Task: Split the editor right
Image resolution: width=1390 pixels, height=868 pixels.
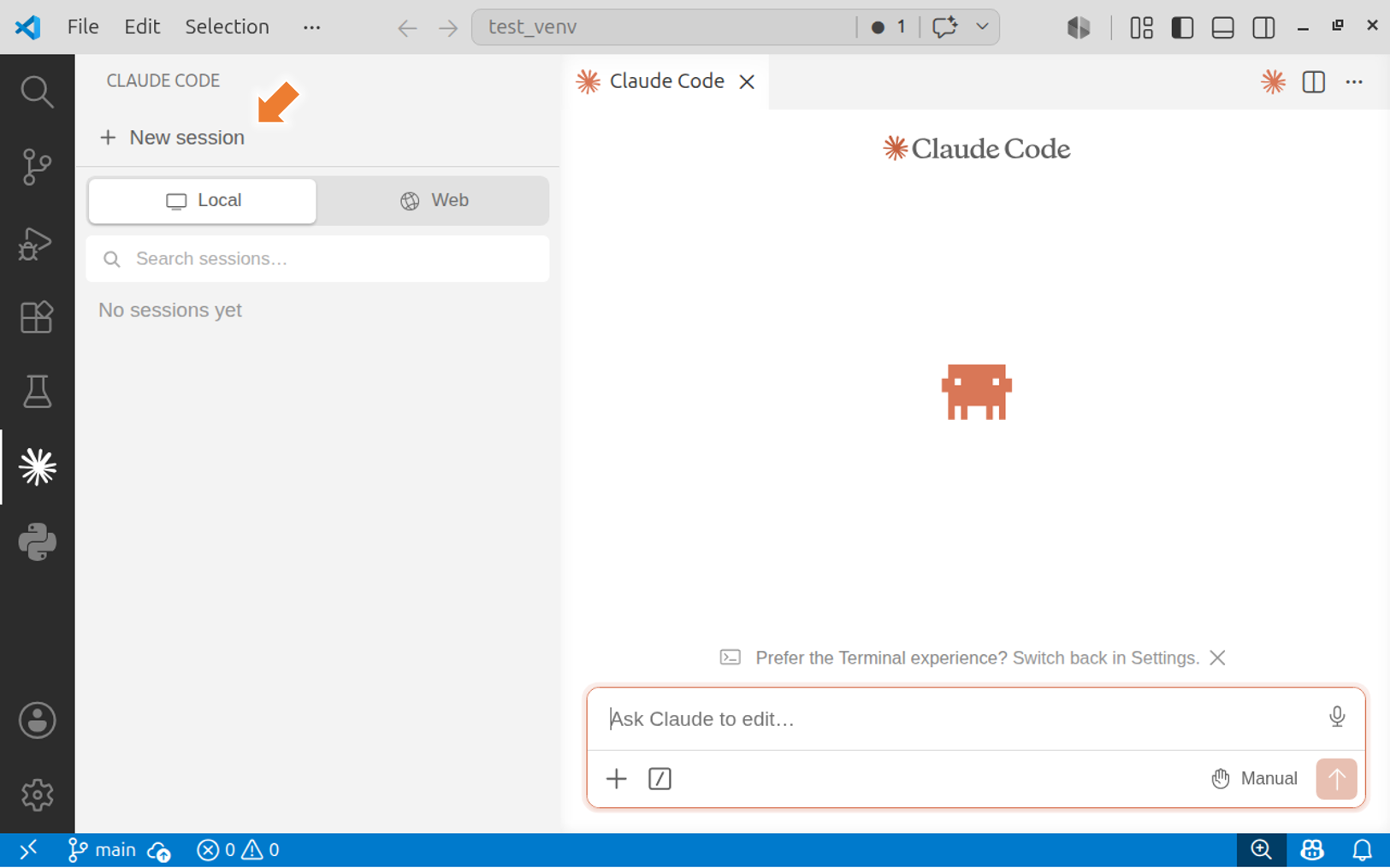Action: (1314, 82)
